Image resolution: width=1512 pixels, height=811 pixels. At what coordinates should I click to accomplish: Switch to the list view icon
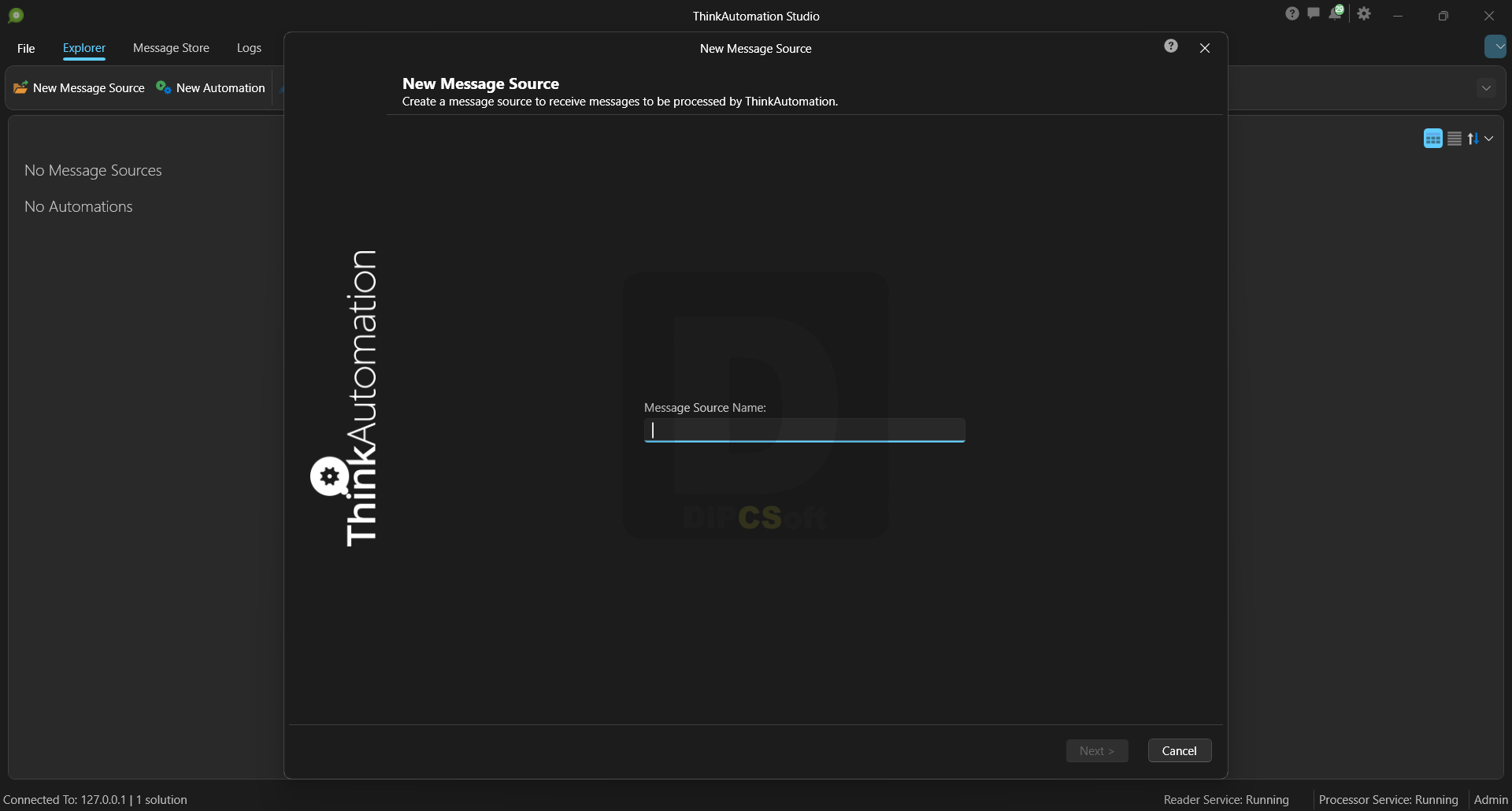pyautogui.click(x=1455, y=139)
